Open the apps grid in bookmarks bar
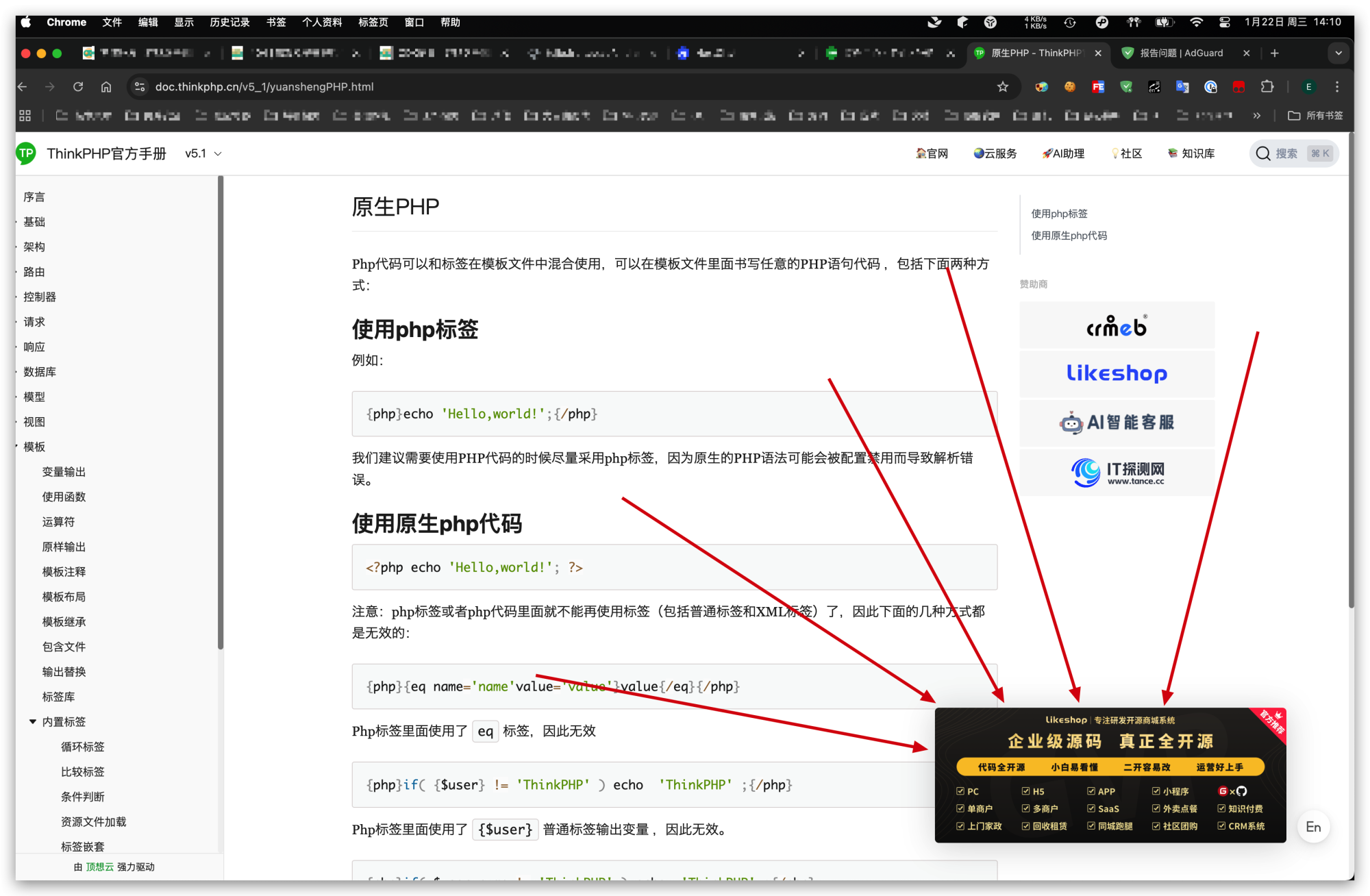 [25, 116]
